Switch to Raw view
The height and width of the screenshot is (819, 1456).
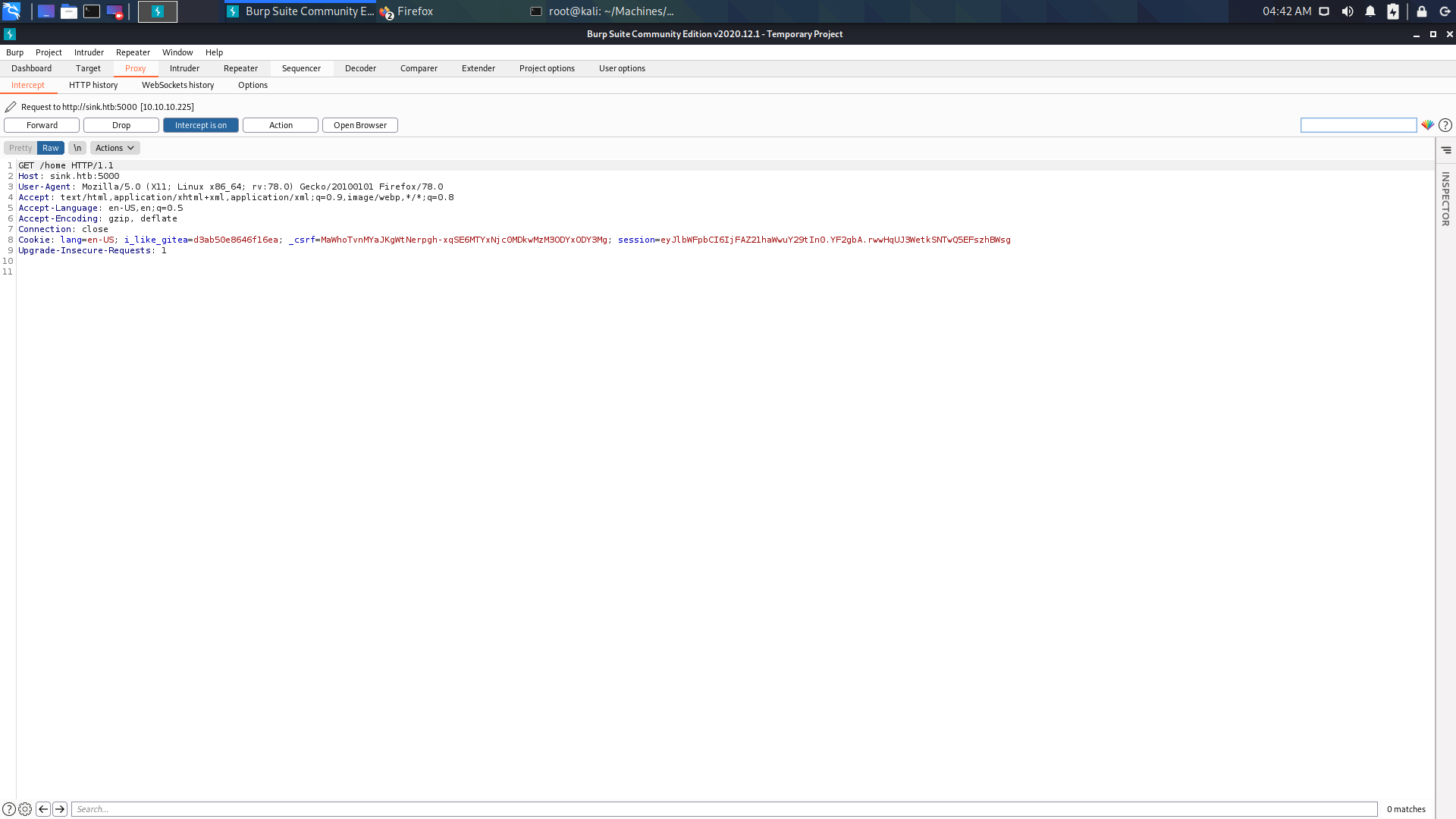coord(51,148)
